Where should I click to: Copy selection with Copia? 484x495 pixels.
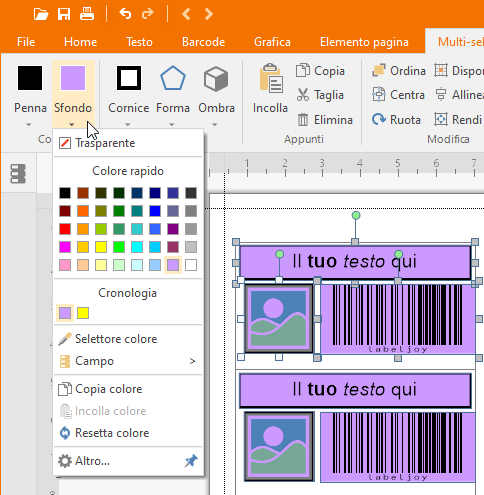coord(320,71)
